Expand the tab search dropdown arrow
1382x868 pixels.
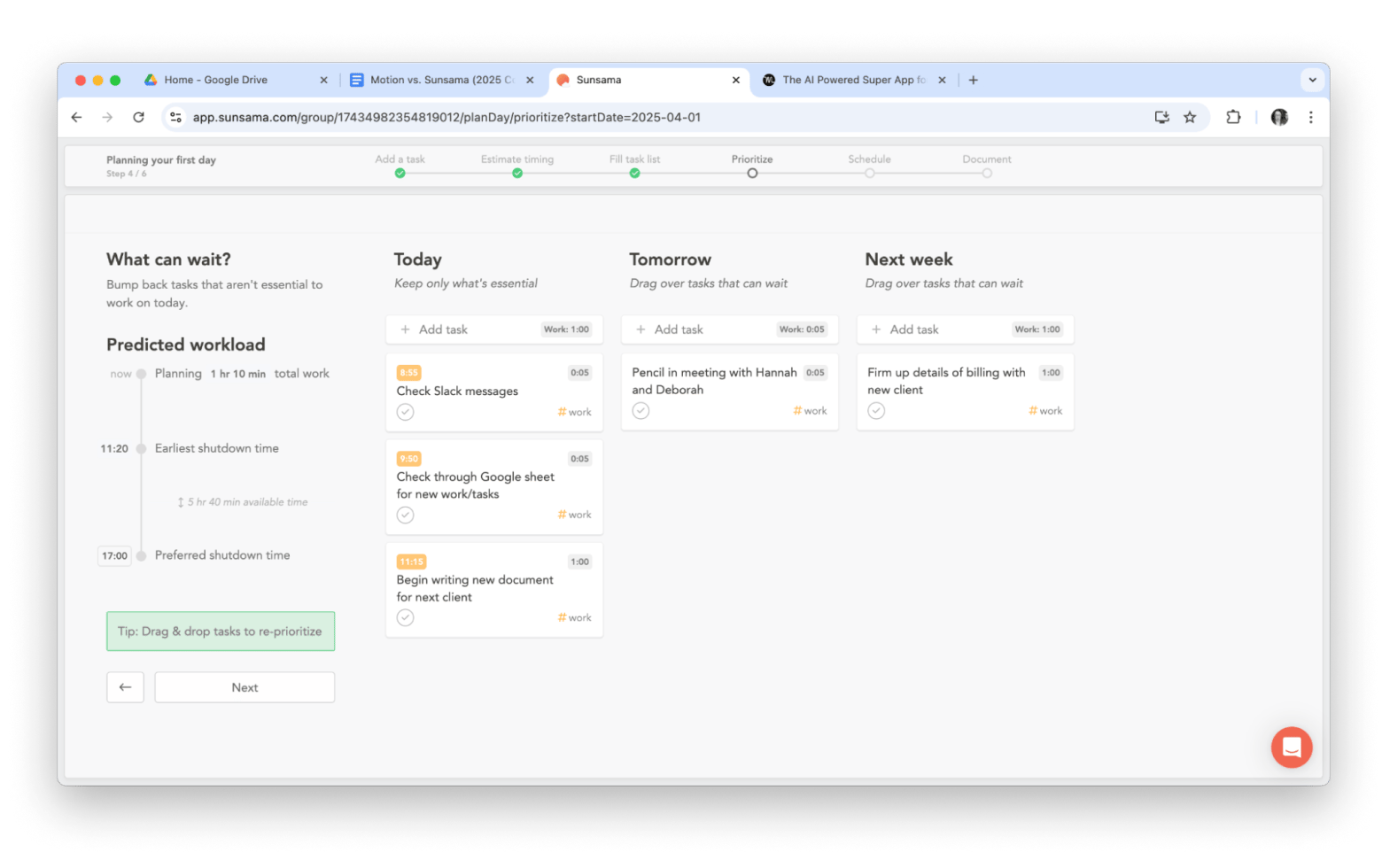(x=1312, y=80)
